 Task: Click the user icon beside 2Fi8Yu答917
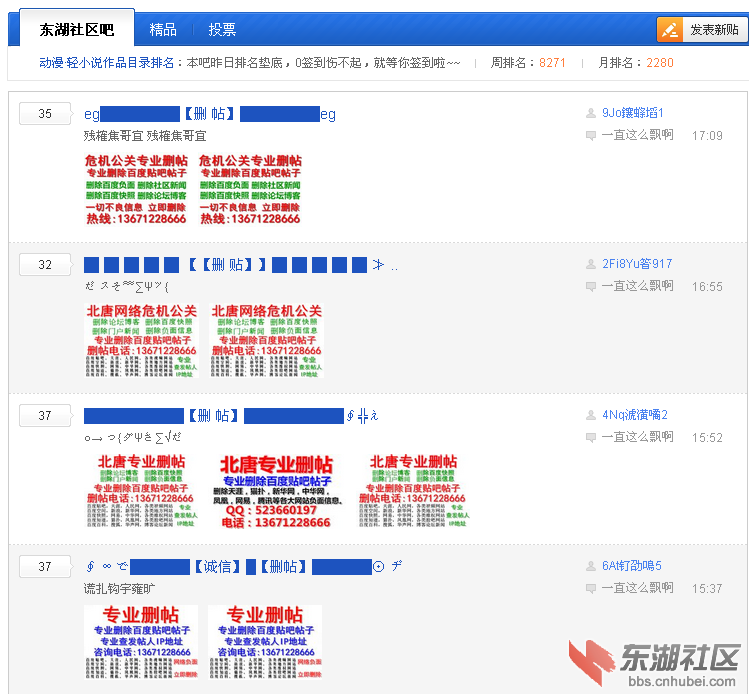pos(591,264)
